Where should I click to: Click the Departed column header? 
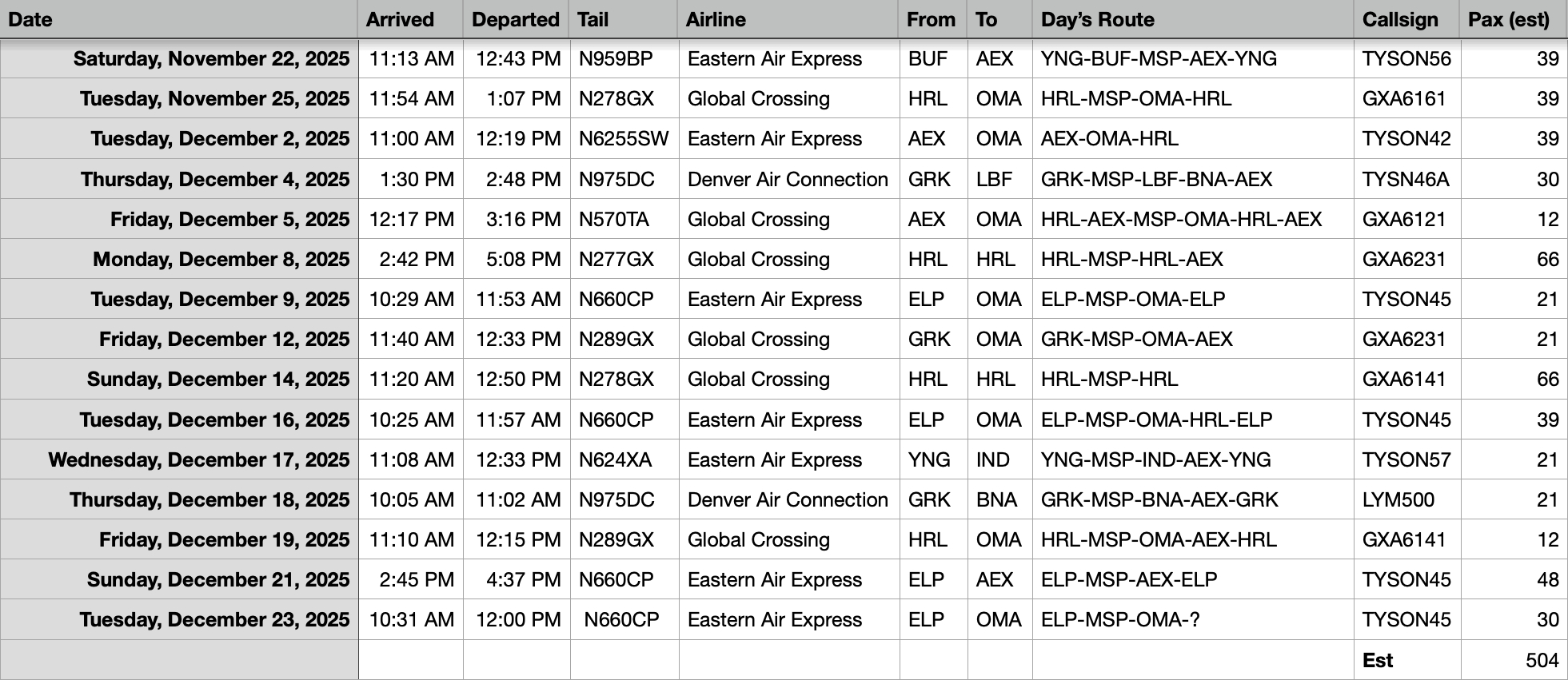(515, 20)
